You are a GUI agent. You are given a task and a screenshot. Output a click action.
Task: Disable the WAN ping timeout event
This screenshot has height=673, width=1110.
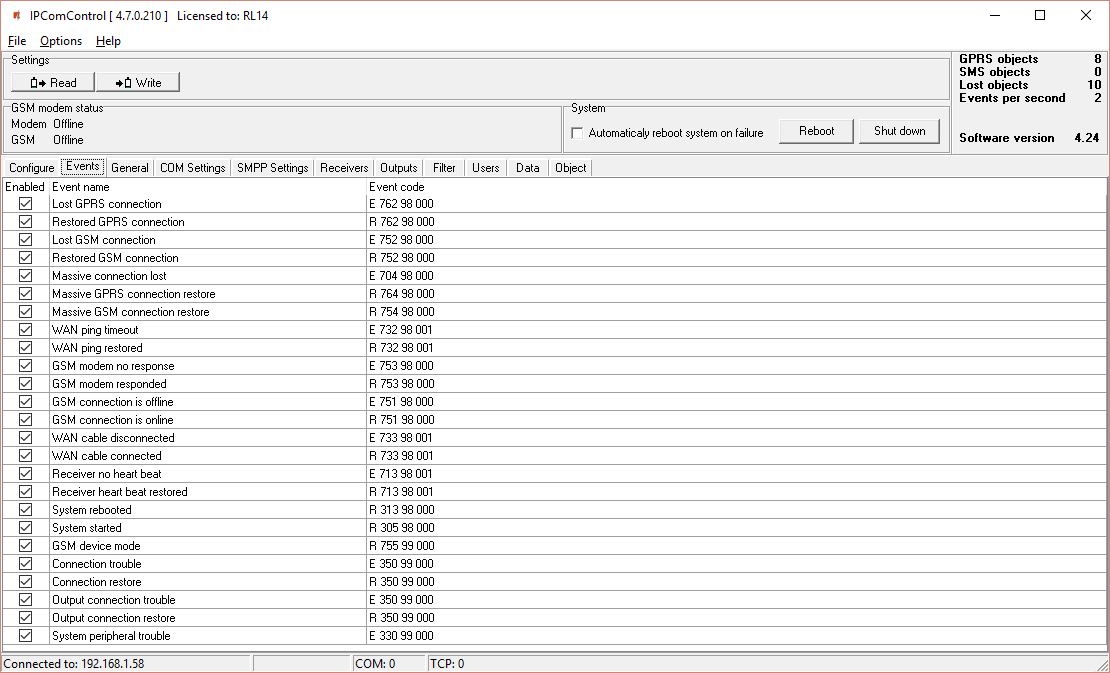(26, 330)
